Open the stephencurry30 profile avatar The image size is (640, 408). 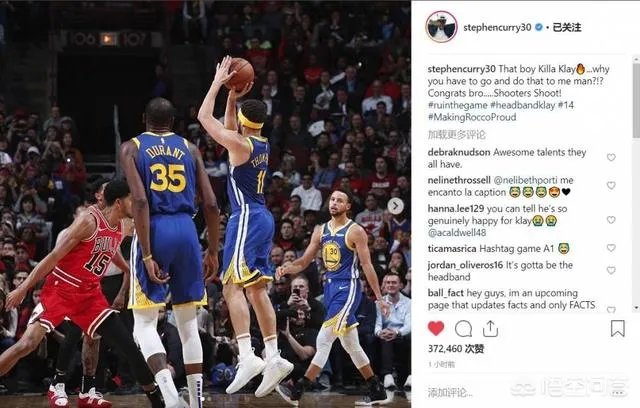click(441, 27)
